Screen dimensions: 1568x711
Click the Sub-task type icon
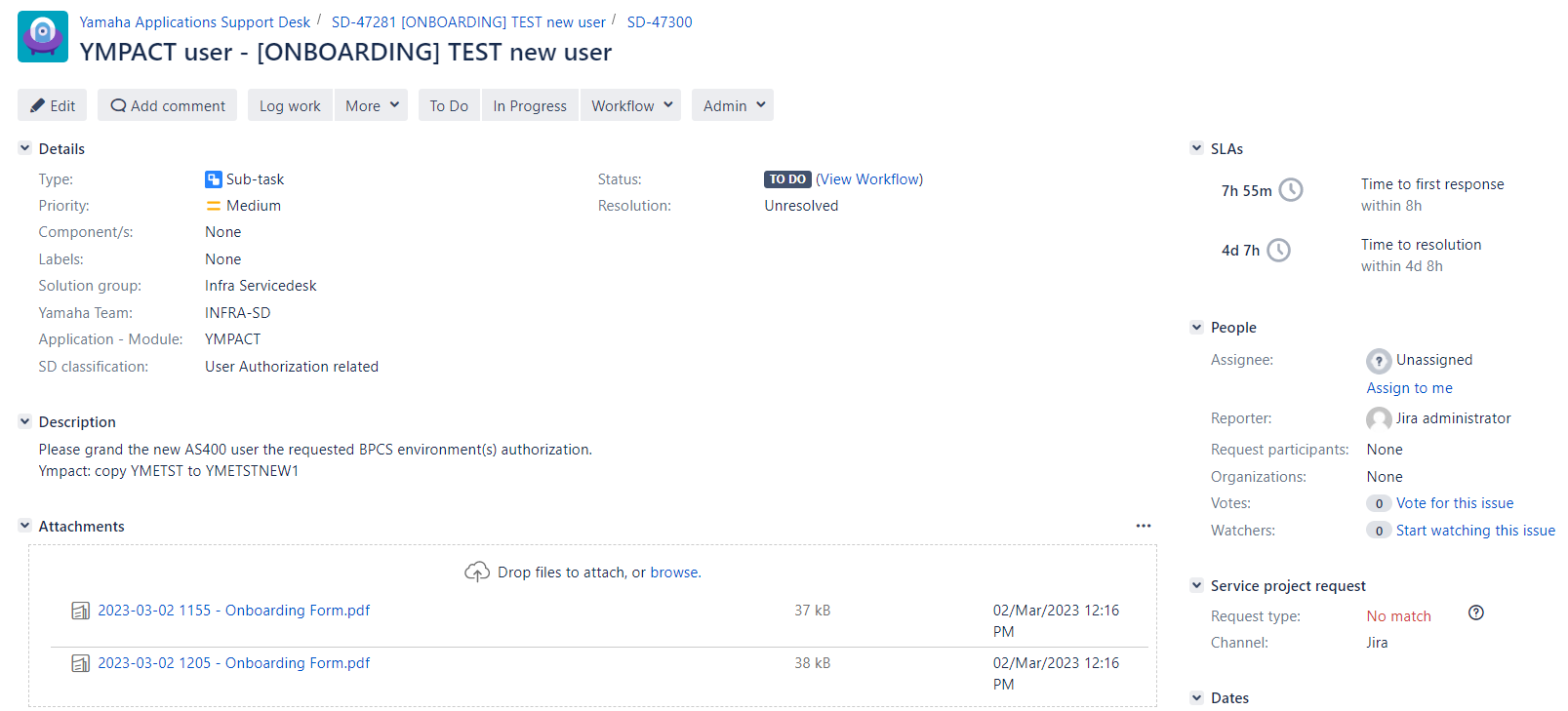pos(213,179)
